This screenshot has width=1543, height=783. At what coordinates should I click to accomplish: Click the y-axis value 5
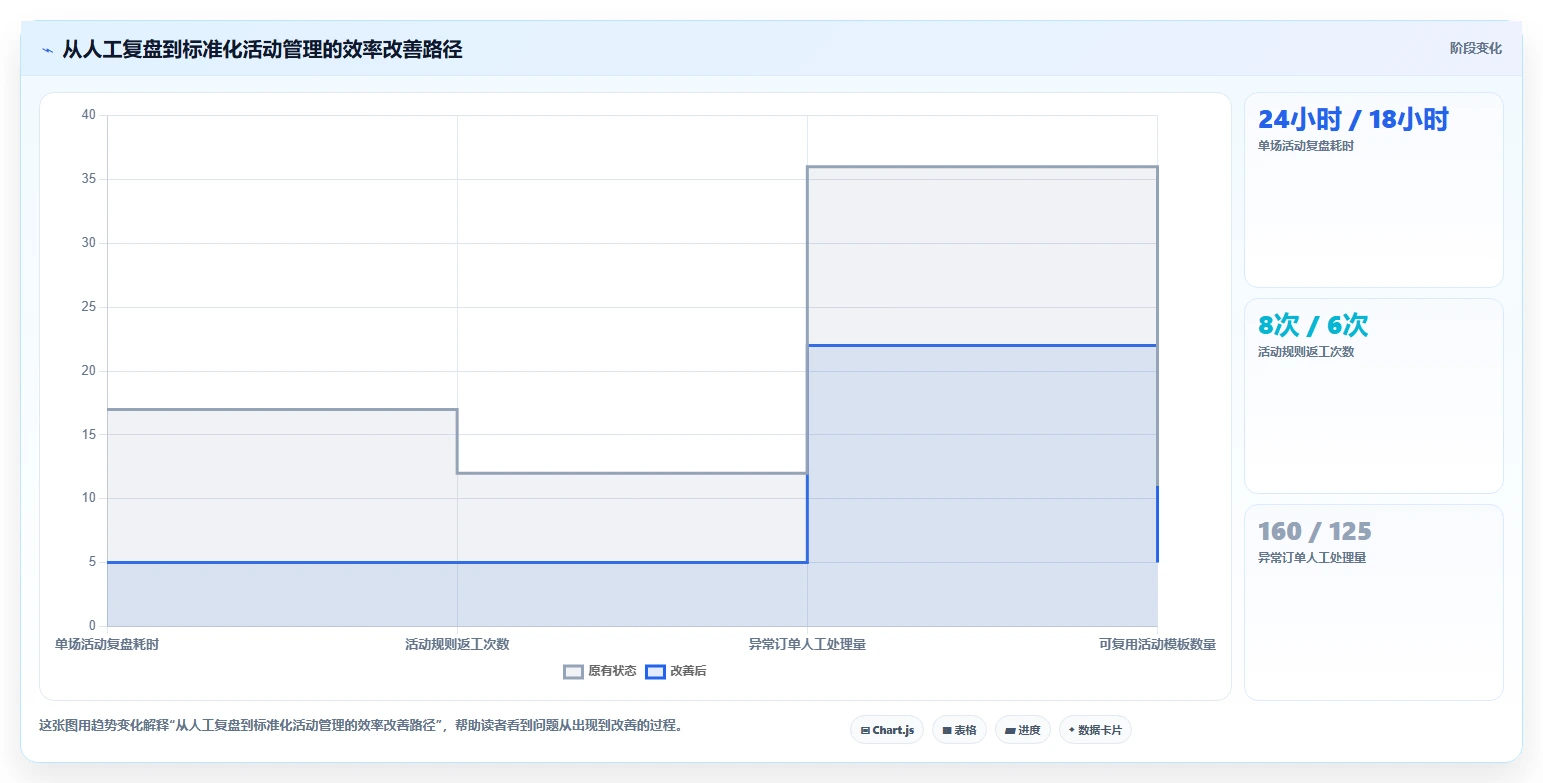pos(92,562)
